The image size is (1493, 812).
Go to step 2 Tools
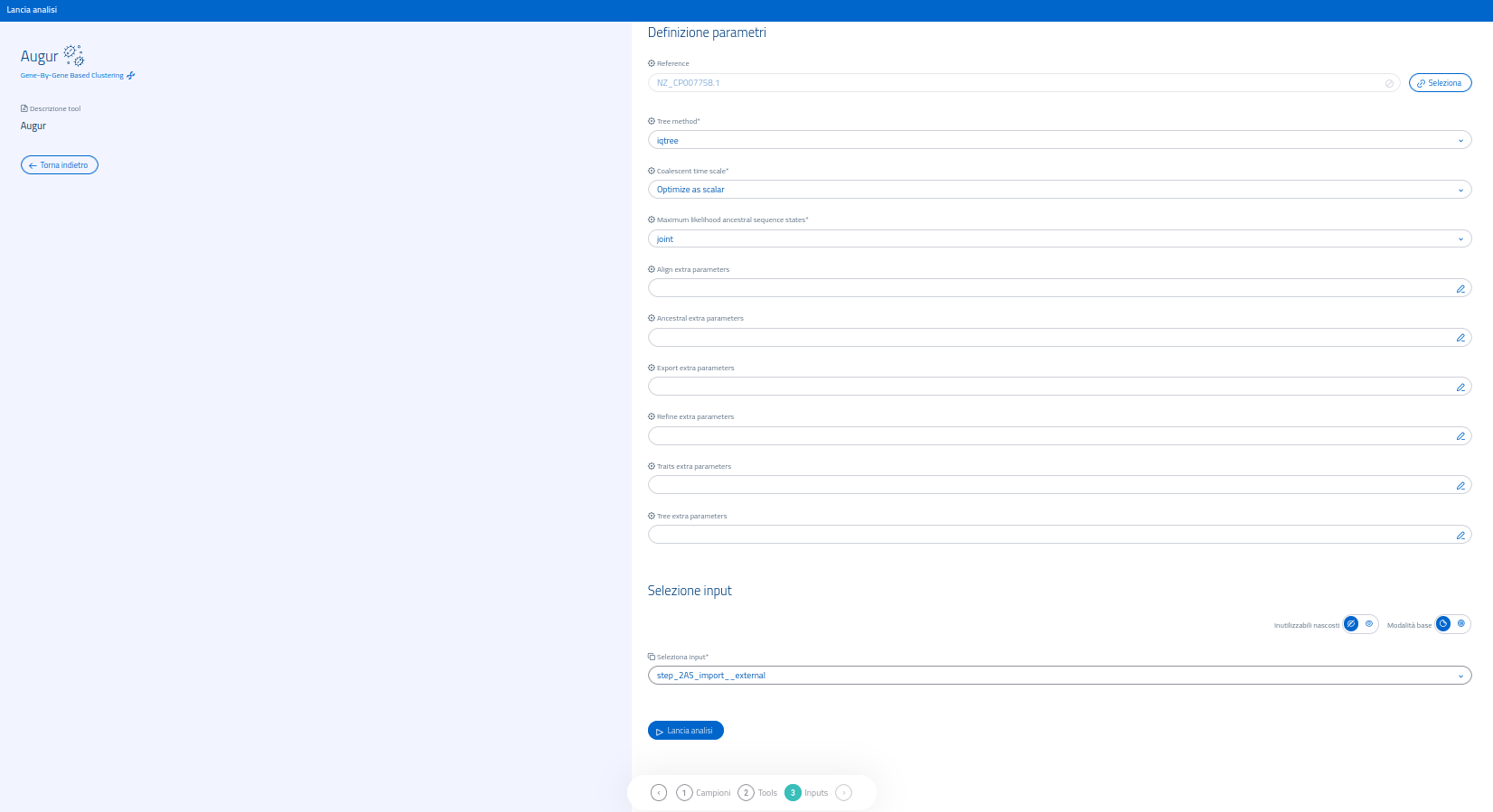point(757,793)
